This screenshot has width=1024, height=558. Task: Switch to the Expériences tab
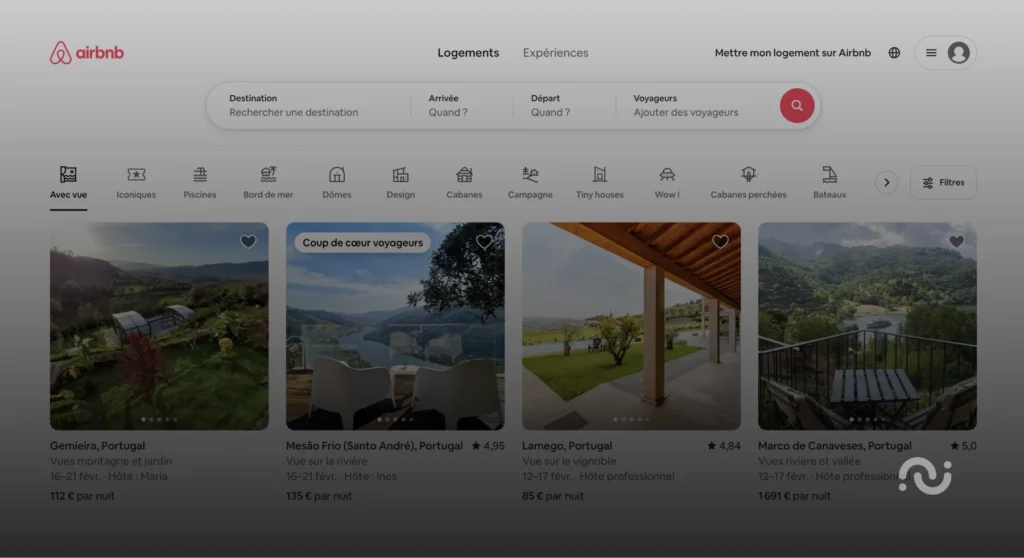click(x=556, y=53)
